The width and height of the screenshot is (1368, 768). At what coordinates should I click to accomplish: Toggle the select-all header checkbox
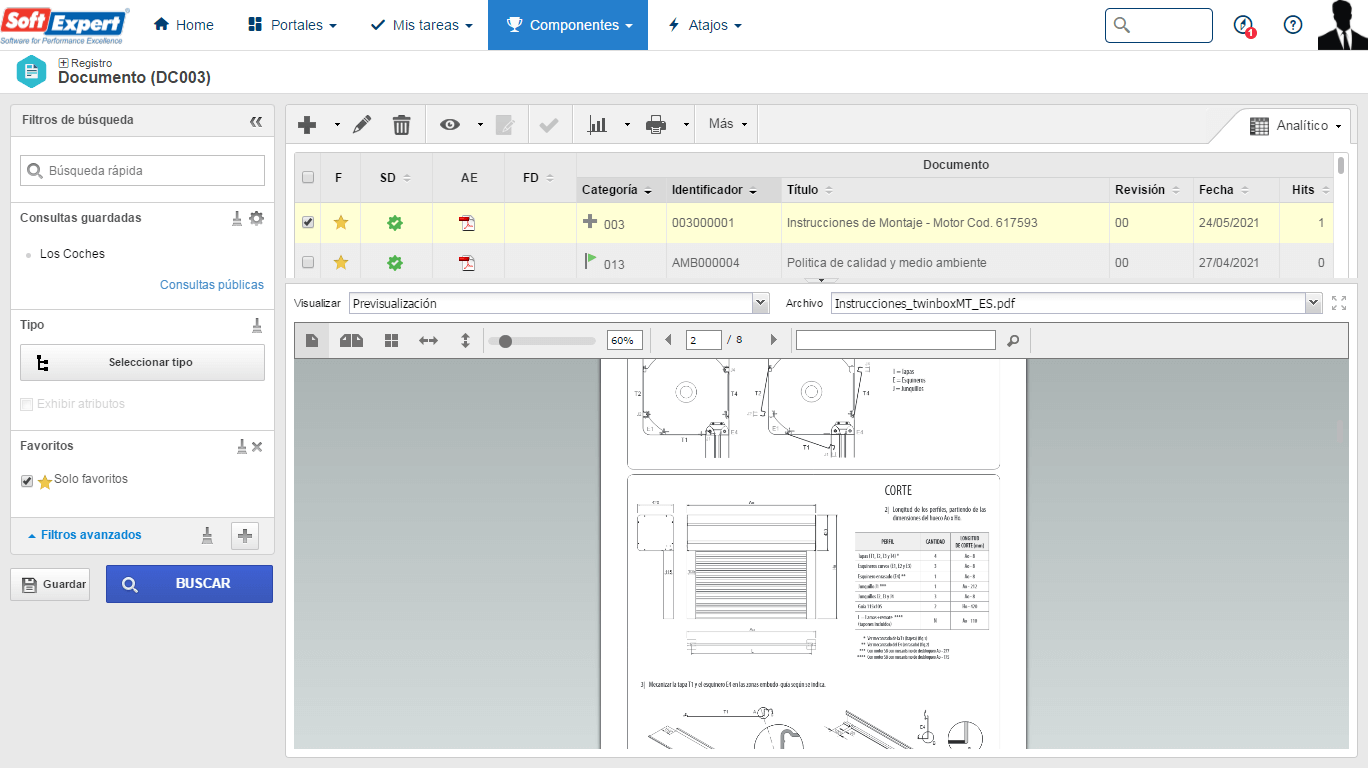308,177
